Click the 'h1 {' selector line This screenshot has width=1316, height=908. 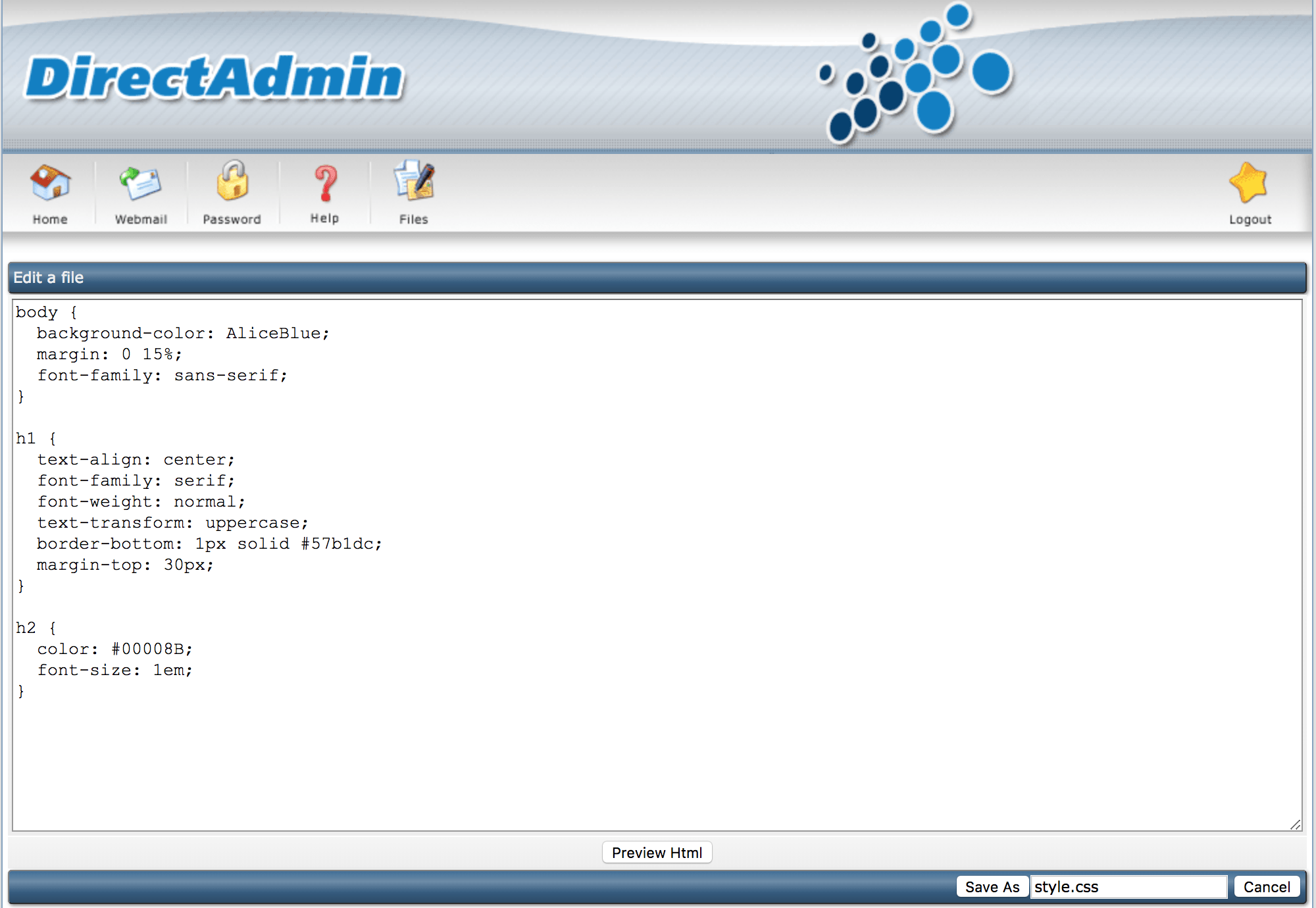[x=36, y=438]
